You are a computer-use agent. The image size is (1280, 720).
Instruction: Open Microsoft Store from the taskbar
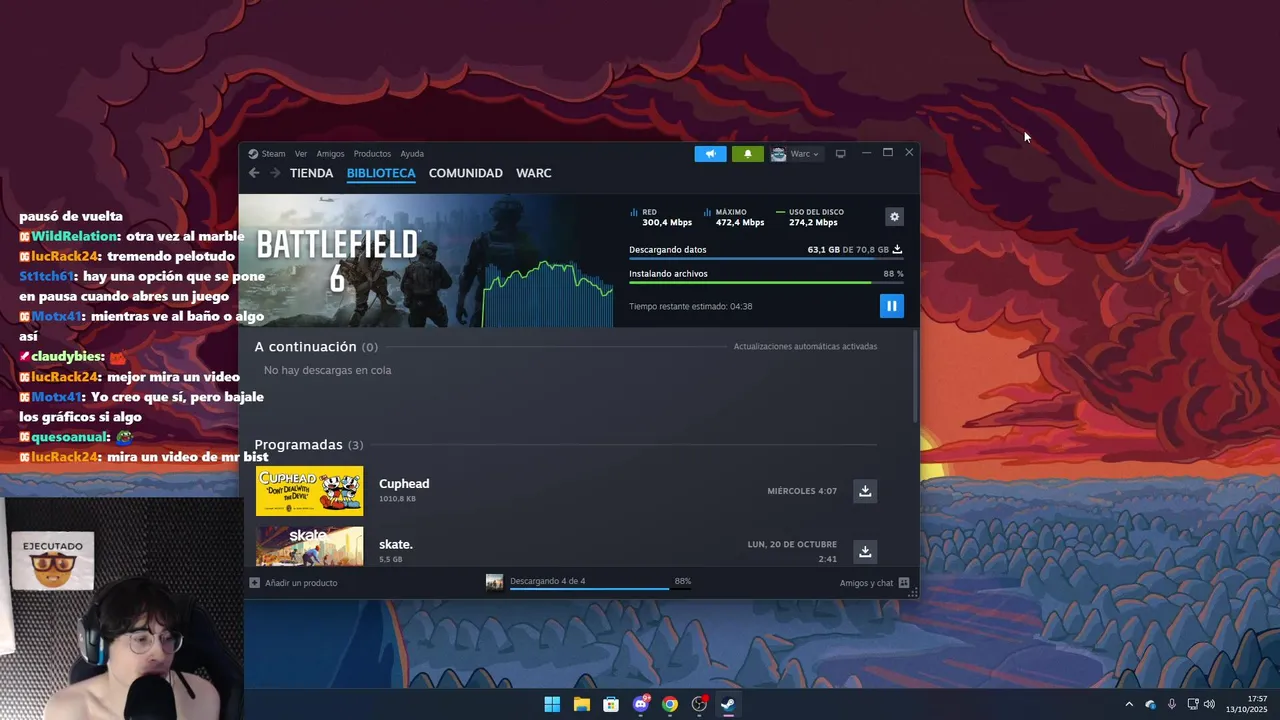[x=611, y=704]
